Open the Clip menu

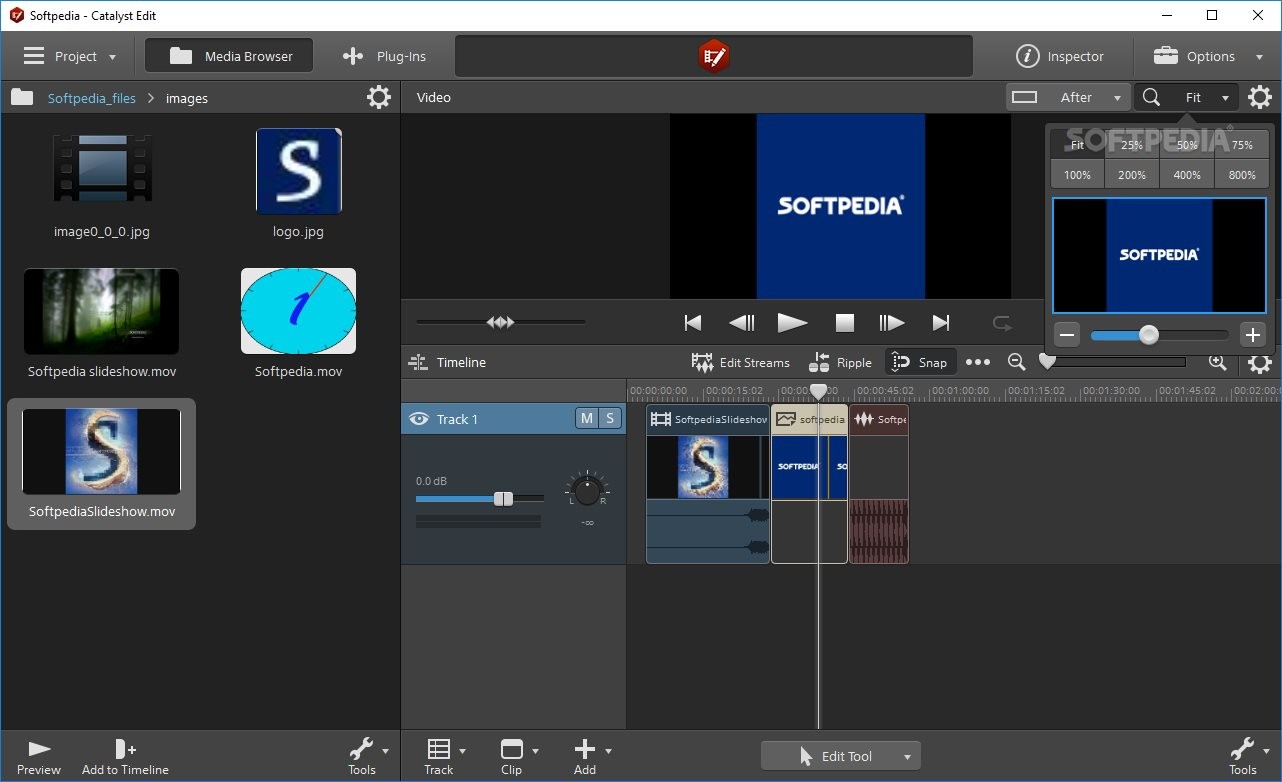pyautogui.click(x=518, y=757)
